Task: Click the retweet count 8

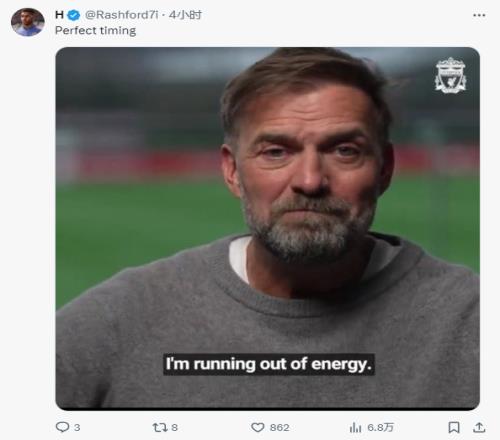Action: [x=174, y=427]
